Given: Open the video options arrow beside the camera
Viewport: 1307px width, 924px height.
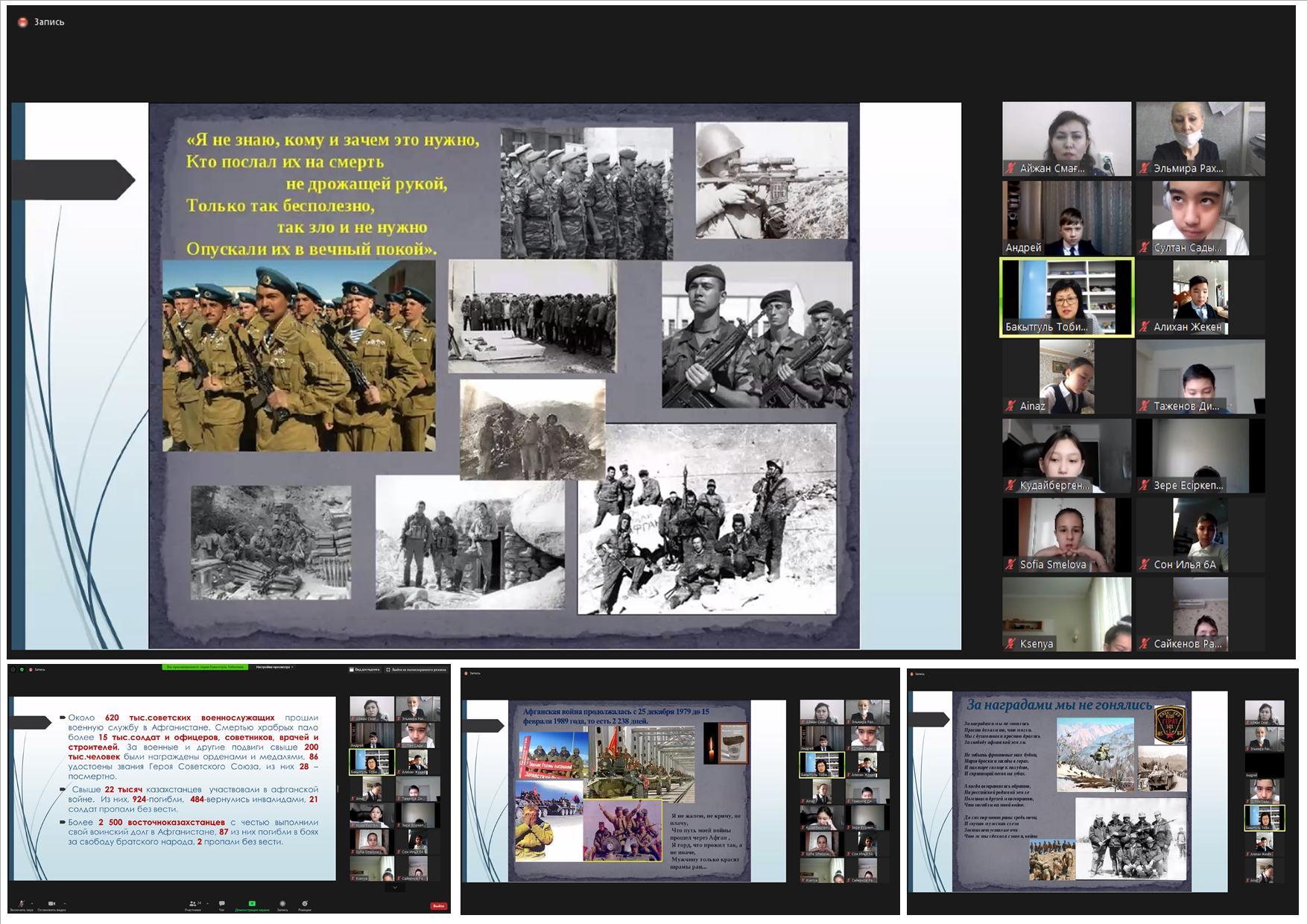Looking at the screenshot, I should [64, 903].
